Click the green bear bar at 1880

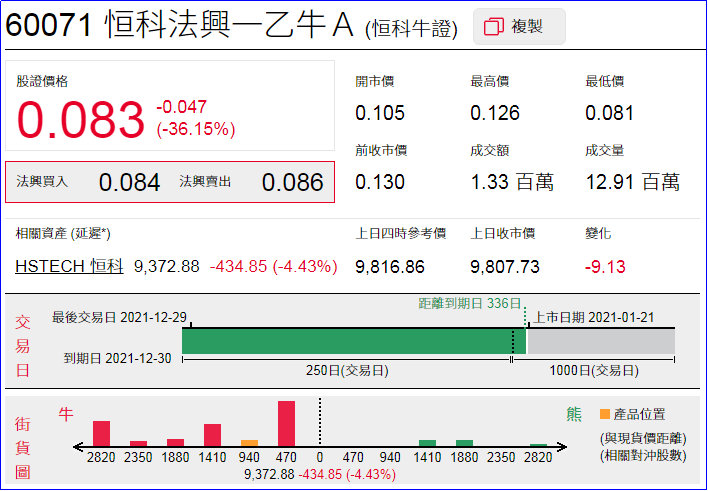pyautogui.click(x=464, y=443)
